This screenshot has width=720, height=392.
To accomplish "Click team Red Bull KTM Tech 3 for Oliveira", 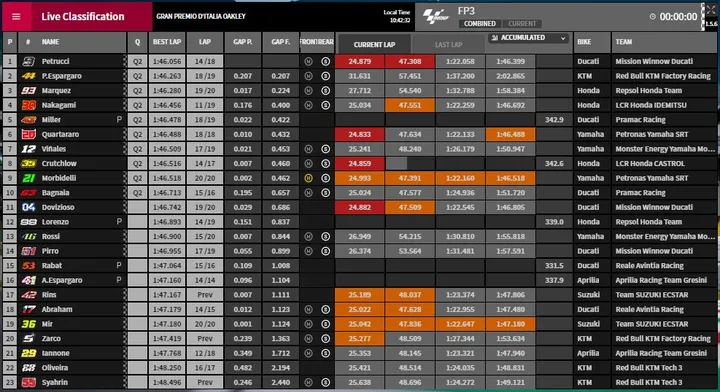I will tap(649, 368).
